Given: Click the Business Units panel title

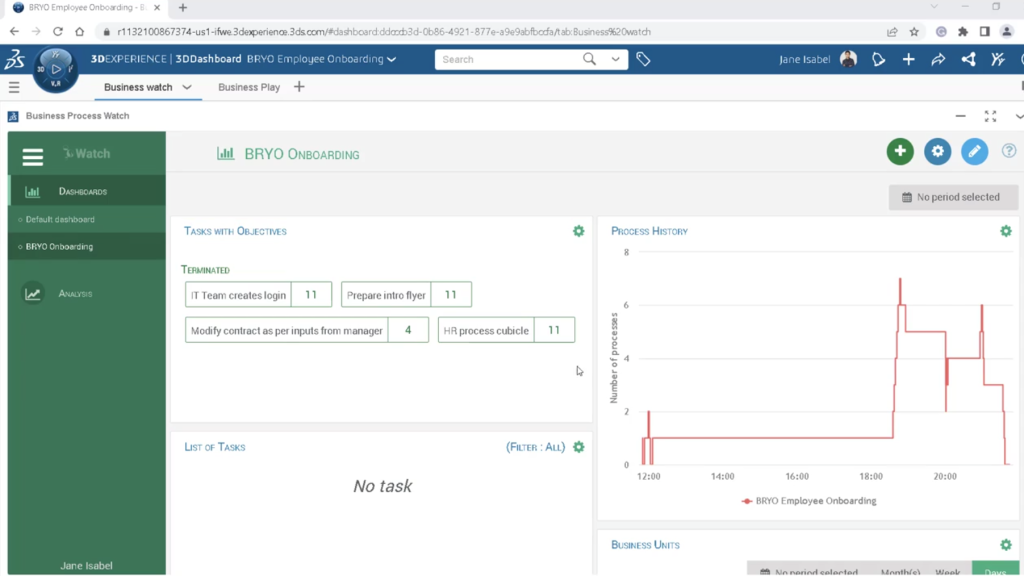Looking at the screenshot, I should [645, 545].
